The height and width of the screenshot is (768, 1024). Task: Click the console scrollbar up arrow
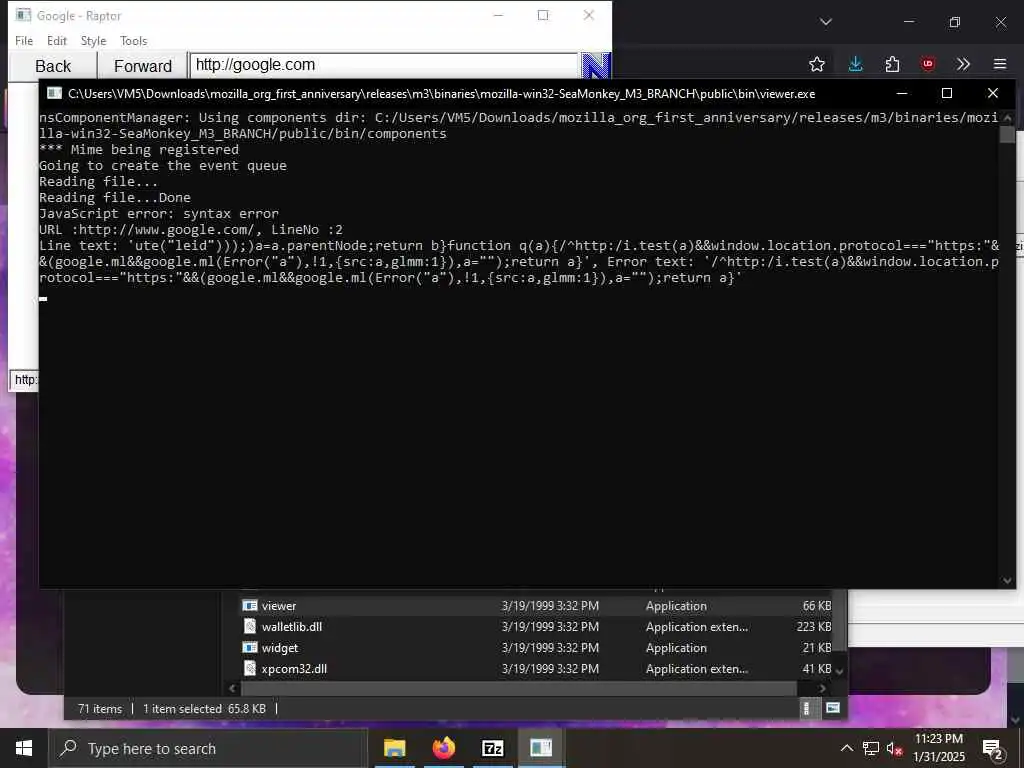point(1007,118)
